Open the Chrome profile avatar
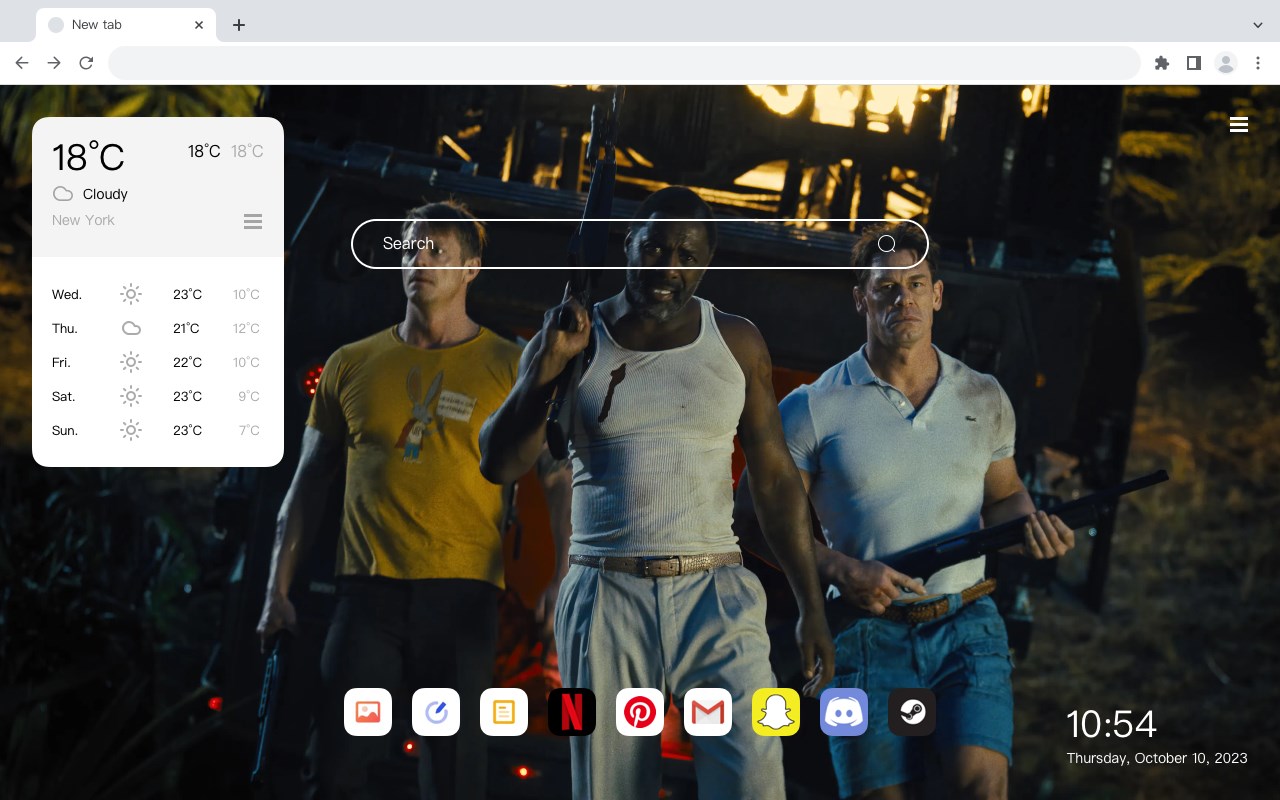The height and width of the screenshot is (800, 1280). [x=1226, y=63]
